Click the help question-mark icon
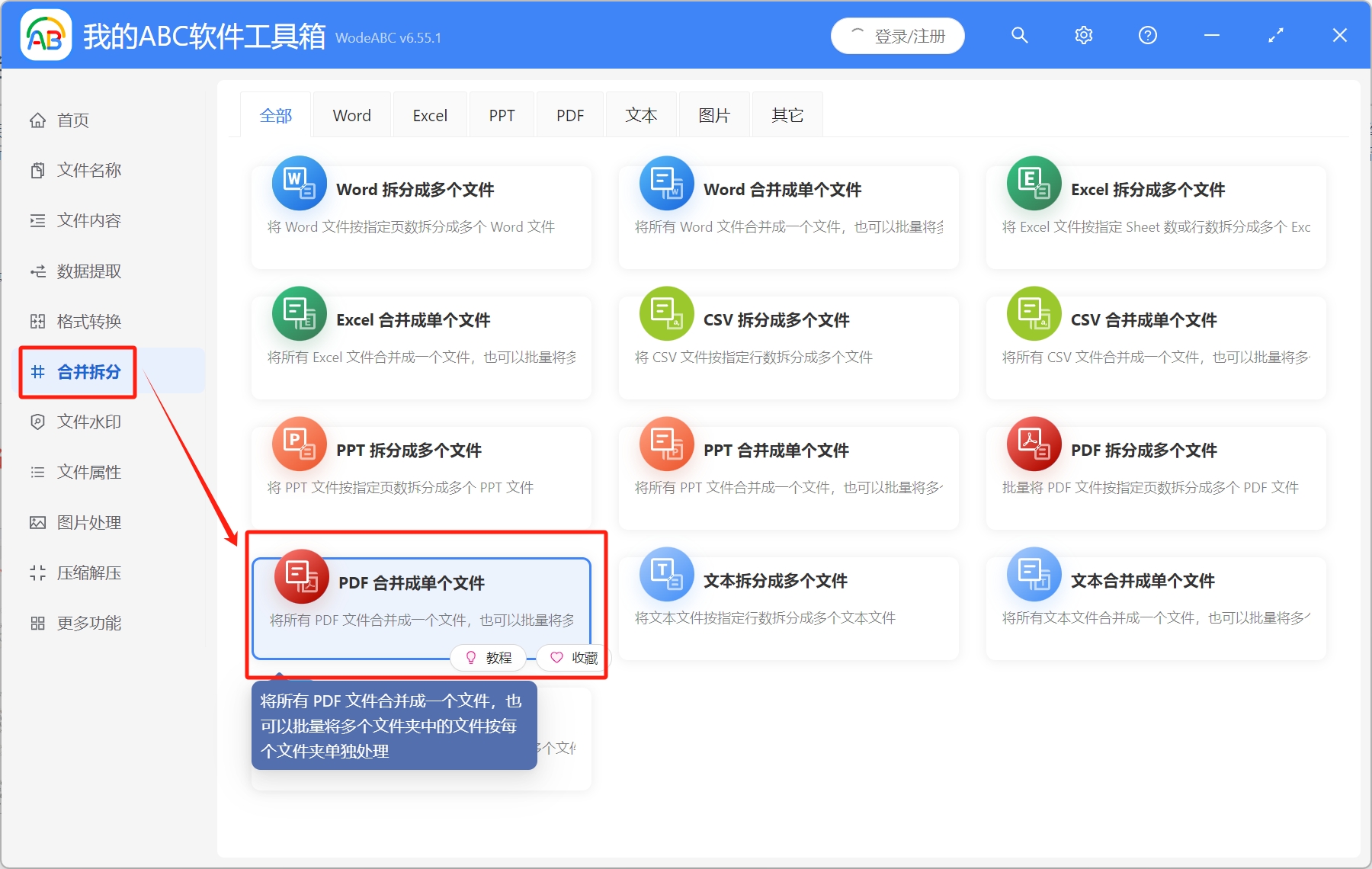Viewport: 1372px width, 869px height. [1147, 35]
